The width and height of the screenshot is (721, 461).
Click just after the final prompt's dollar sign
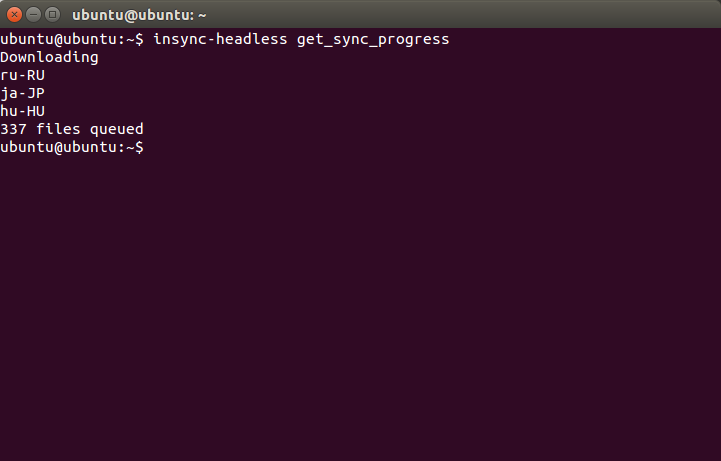pyautogui.click(x=150, y=147)
